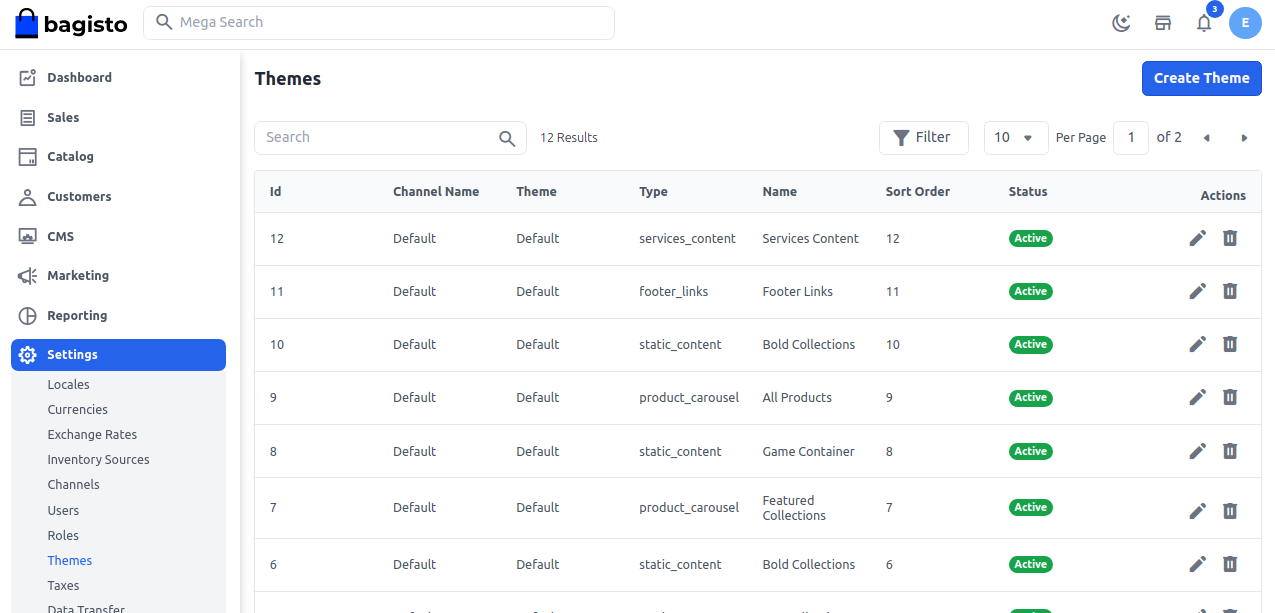Delete the Featured Collections theme
The height and width of the screenshot is (613, 1275).
click(x=1230, y=511)
